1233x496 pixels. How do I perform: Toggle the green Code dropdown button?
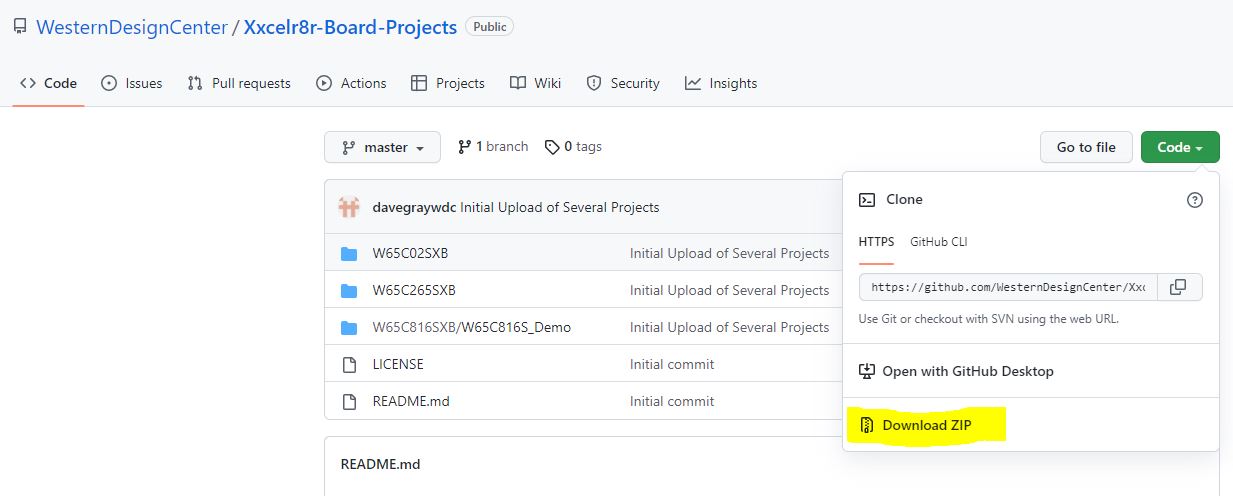click(1180, 147)
